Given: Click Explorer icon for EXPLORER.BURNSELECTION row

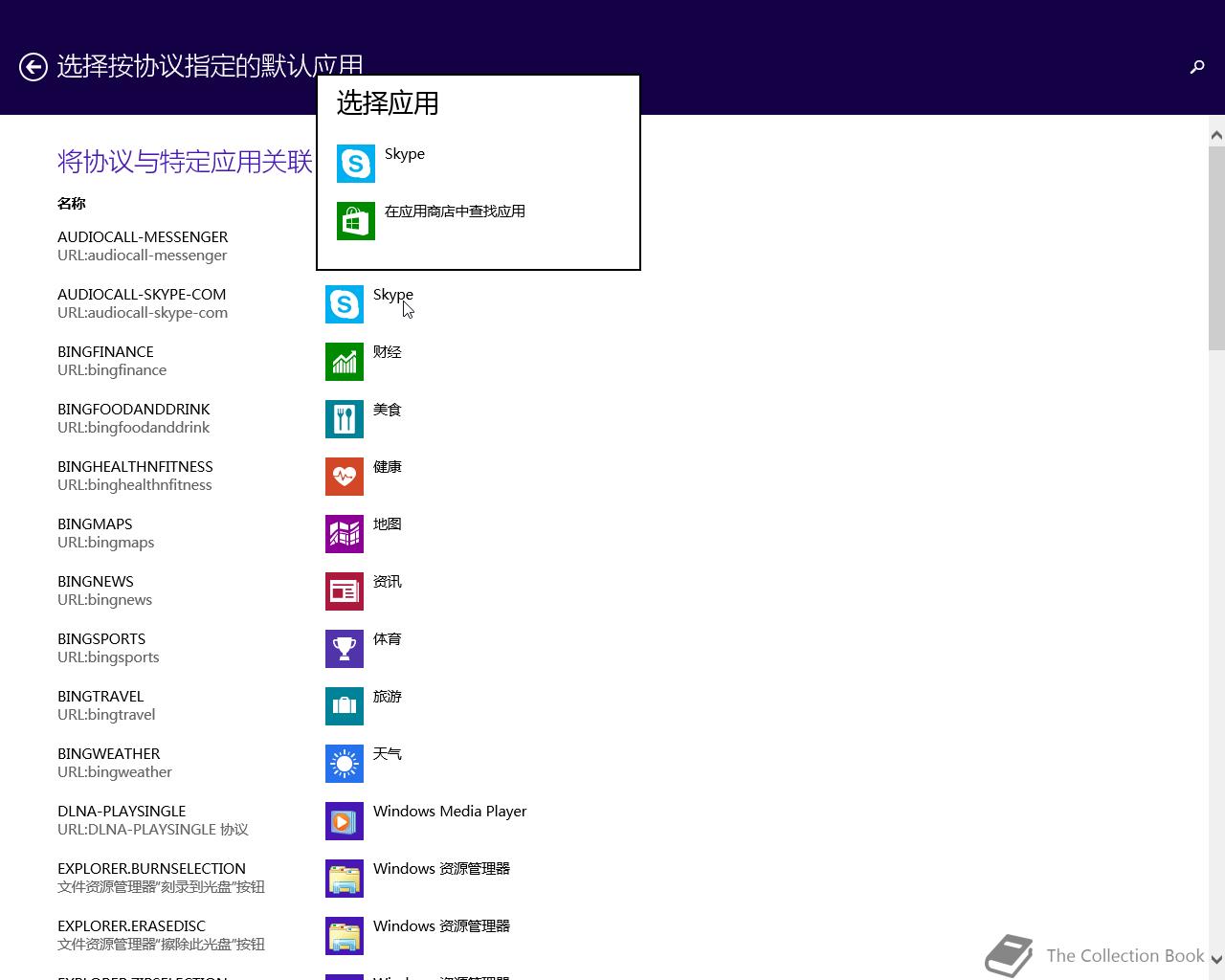Looking at the screenshot, I should coord(345,879).
